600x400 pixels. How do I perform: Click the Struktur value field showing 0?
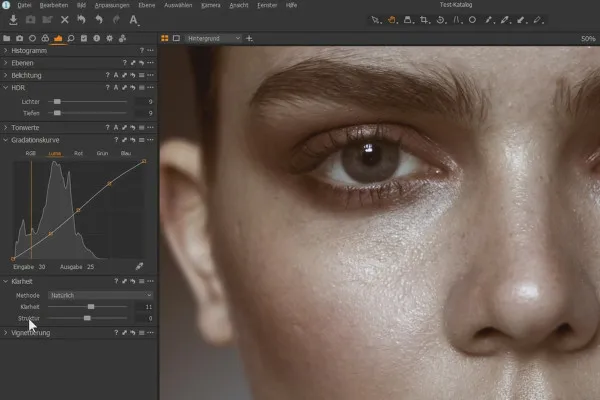[x=144, y=318]
